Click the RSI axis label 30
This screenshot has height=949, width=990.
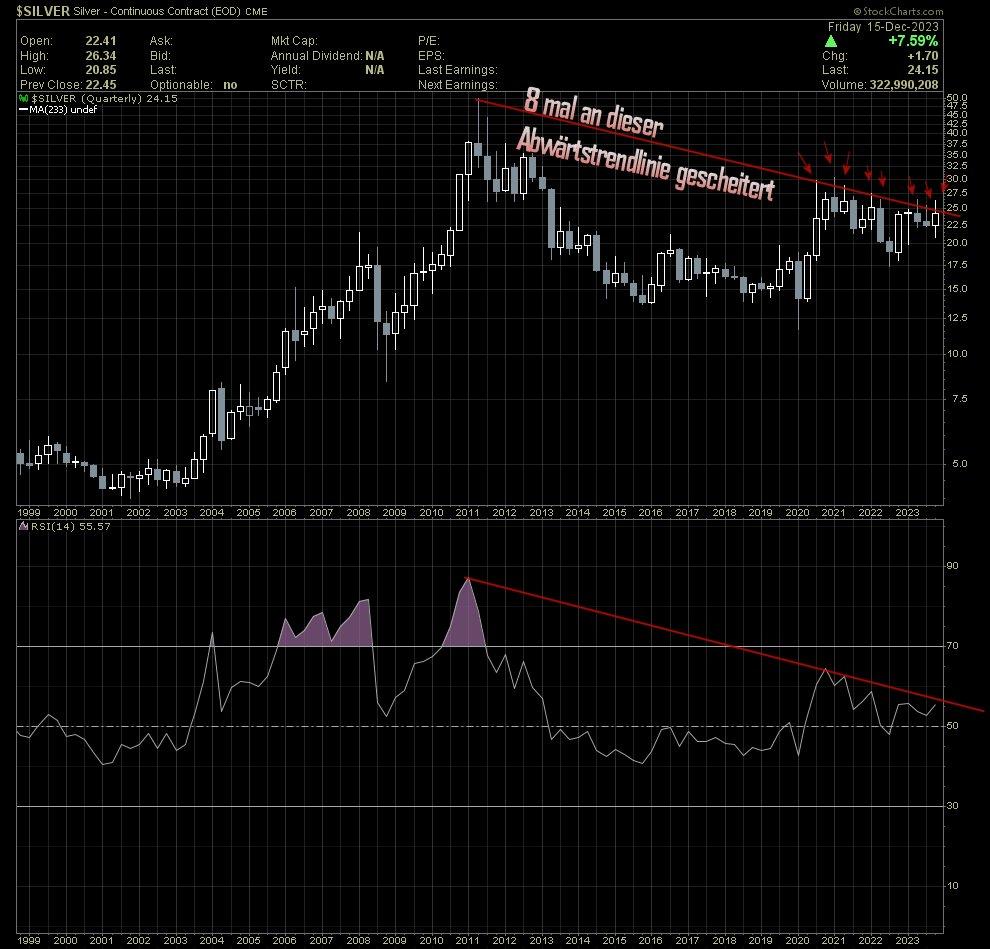[x=952, y=805]
